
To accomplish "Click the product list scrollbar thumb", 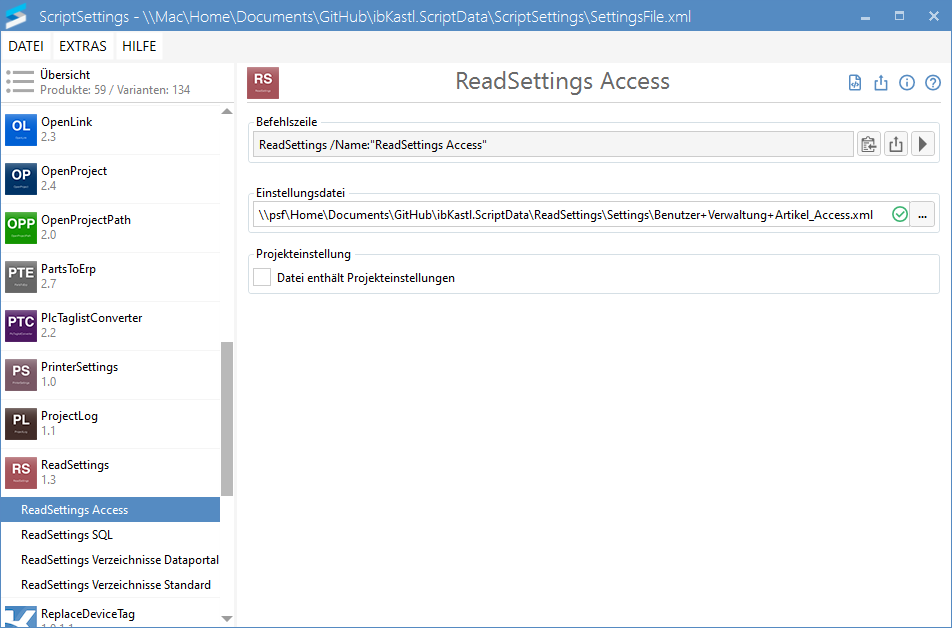I will click(227, 418).
